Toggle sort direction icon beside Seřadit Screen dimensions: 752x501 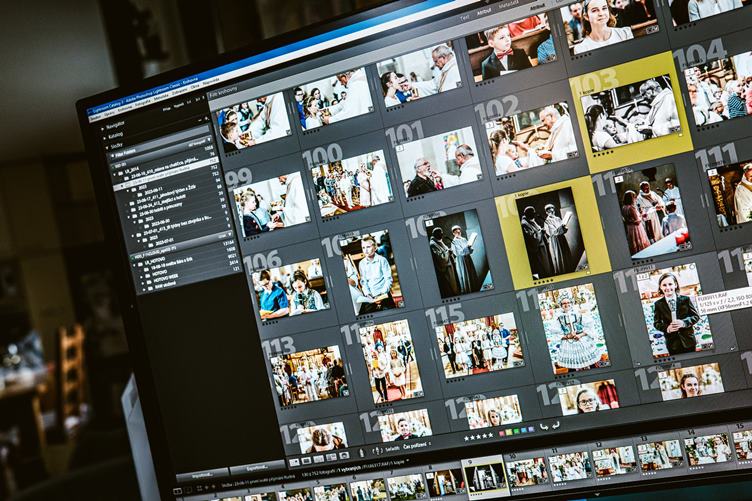[x=377, y=451]
